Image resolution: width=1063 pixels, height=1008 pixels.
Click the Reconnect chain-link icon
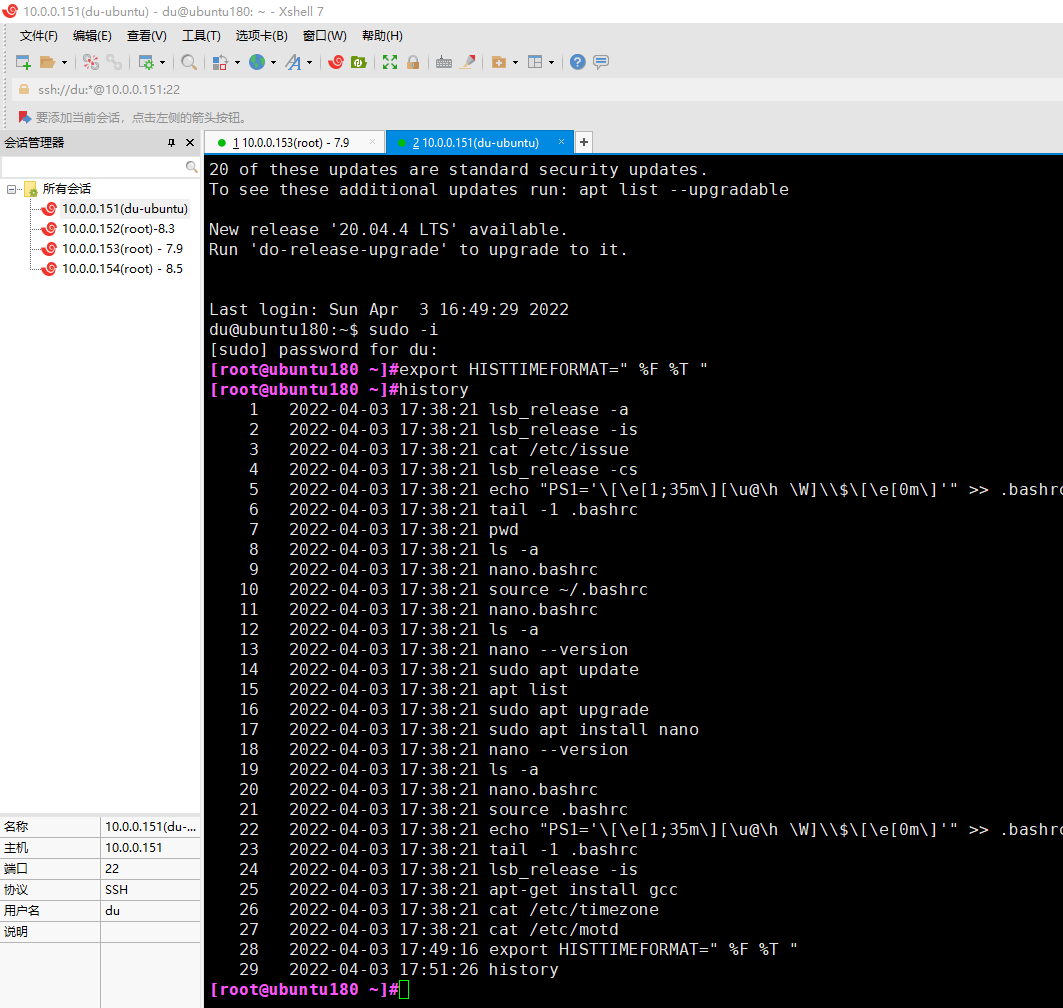[x=114, y=62]
